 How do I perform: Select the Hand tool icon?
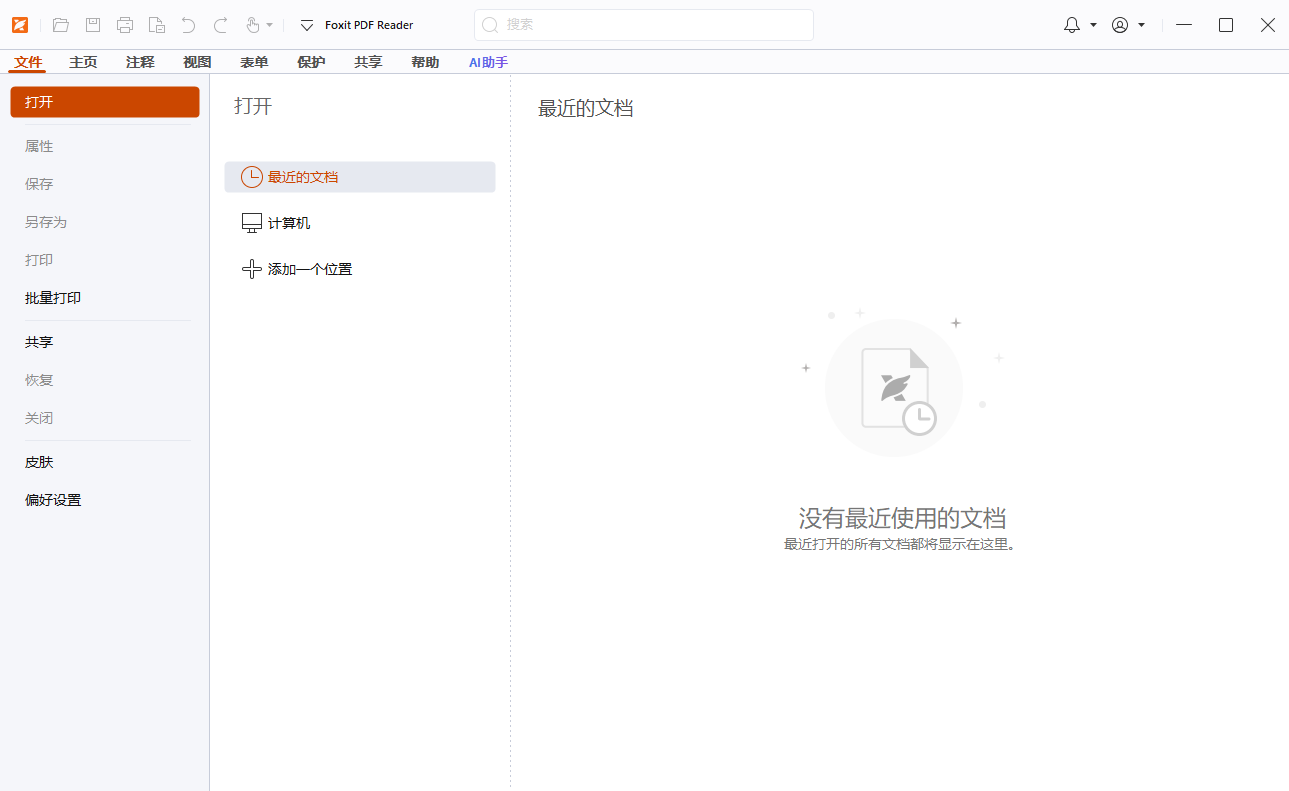click(253, 24)
